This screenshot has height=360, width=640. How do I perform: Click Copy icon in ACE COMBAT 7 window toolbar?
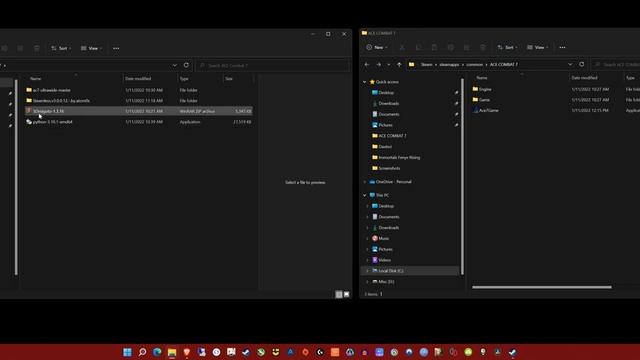[418, 47]
